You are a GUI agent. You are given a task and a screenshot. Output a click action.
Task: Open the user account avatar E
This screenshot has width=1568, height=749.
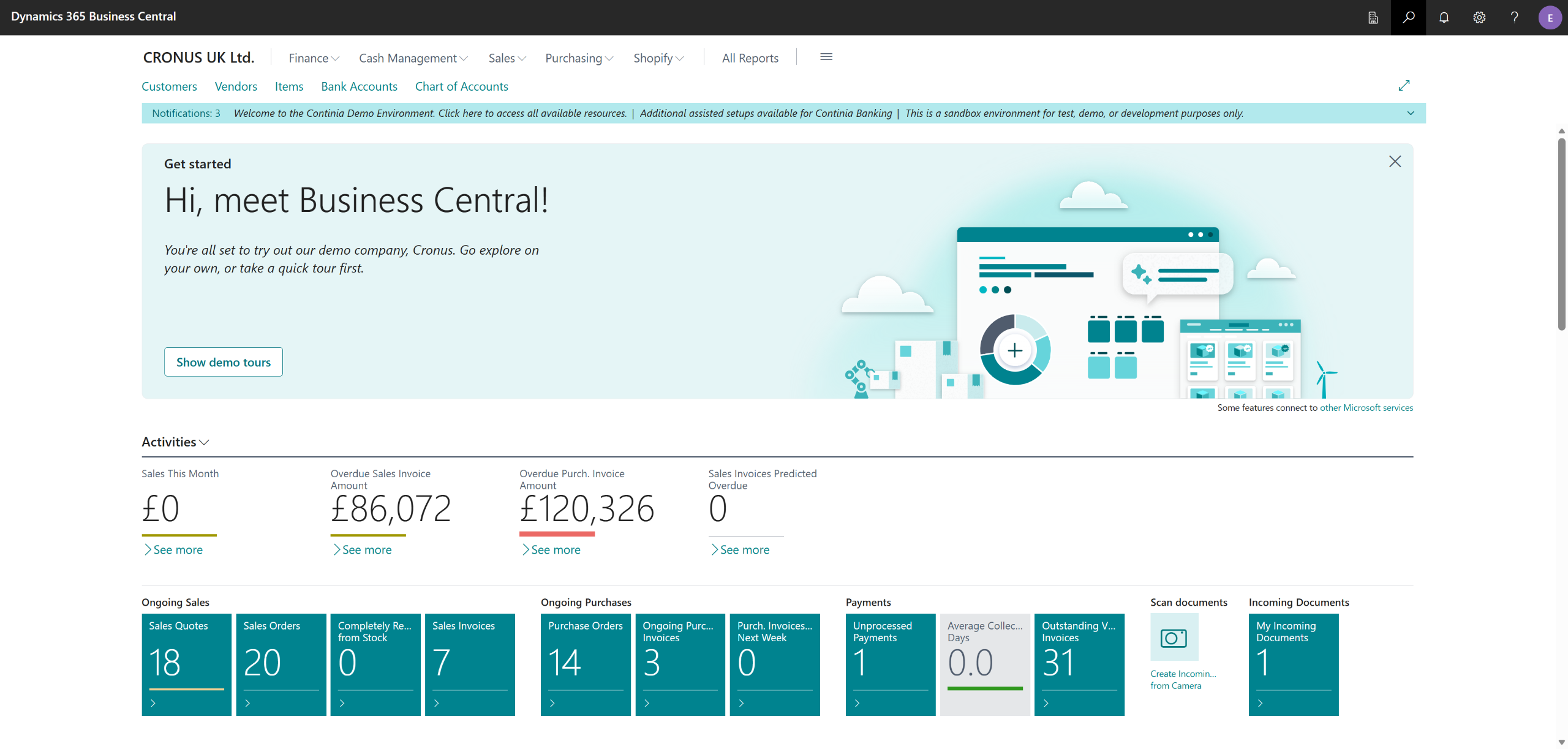pyautogui.click(x=1550, y=17)
